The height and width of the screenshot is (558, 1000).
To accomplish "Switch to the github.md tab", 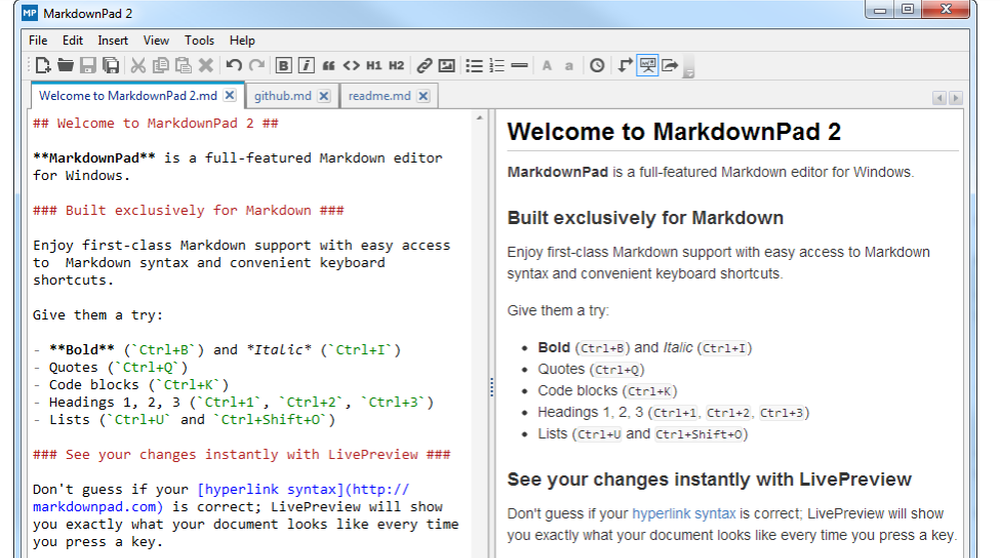I will pyautogui.click(x=283, y=96).
